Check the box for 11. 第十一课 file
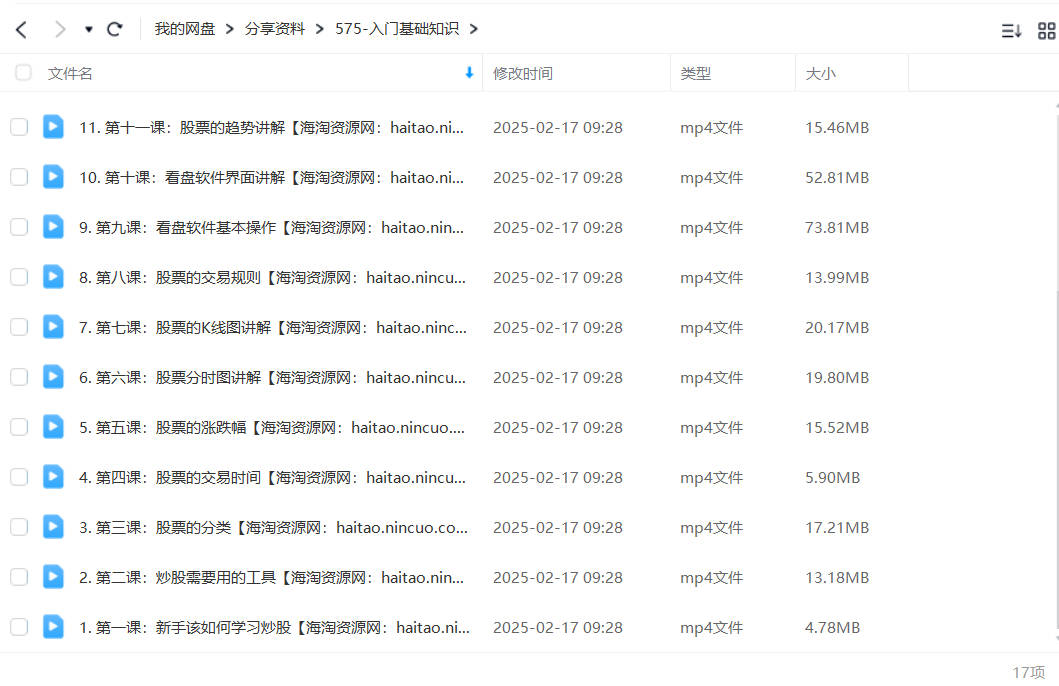The image size is (1059, 686). coord(19,127)
